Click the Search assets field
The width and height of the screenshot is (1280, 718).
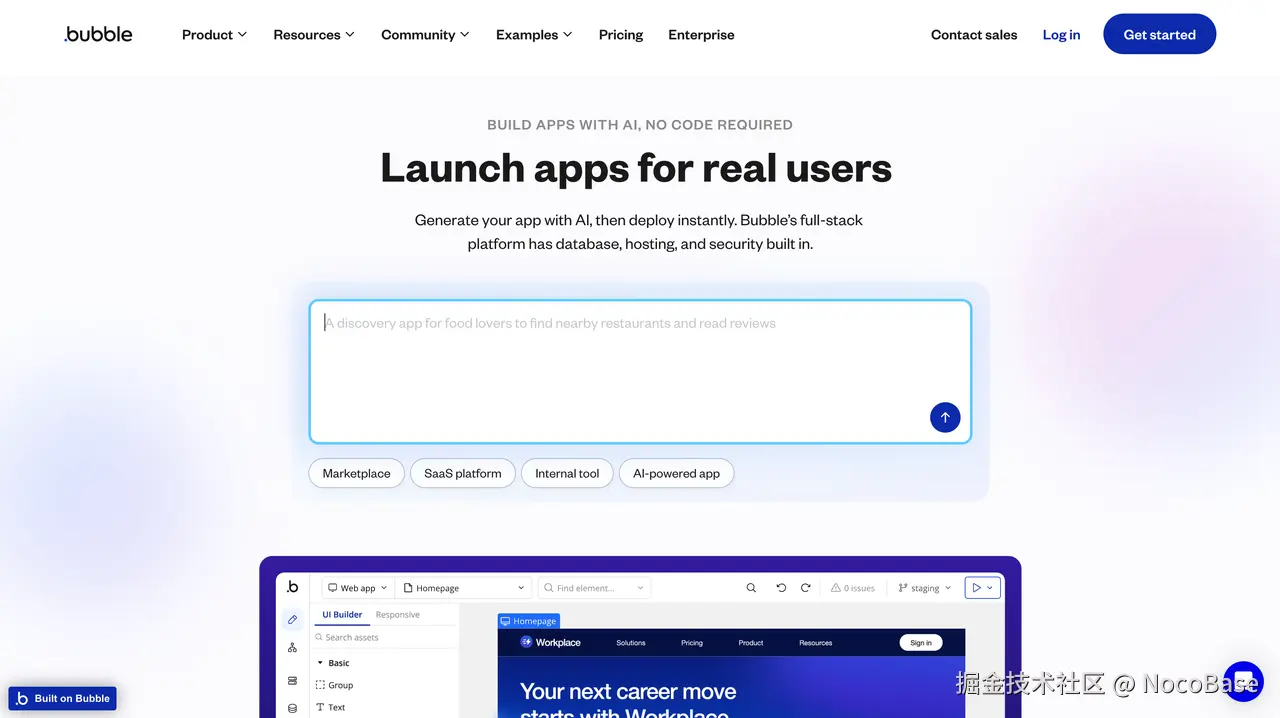point(385,637)
